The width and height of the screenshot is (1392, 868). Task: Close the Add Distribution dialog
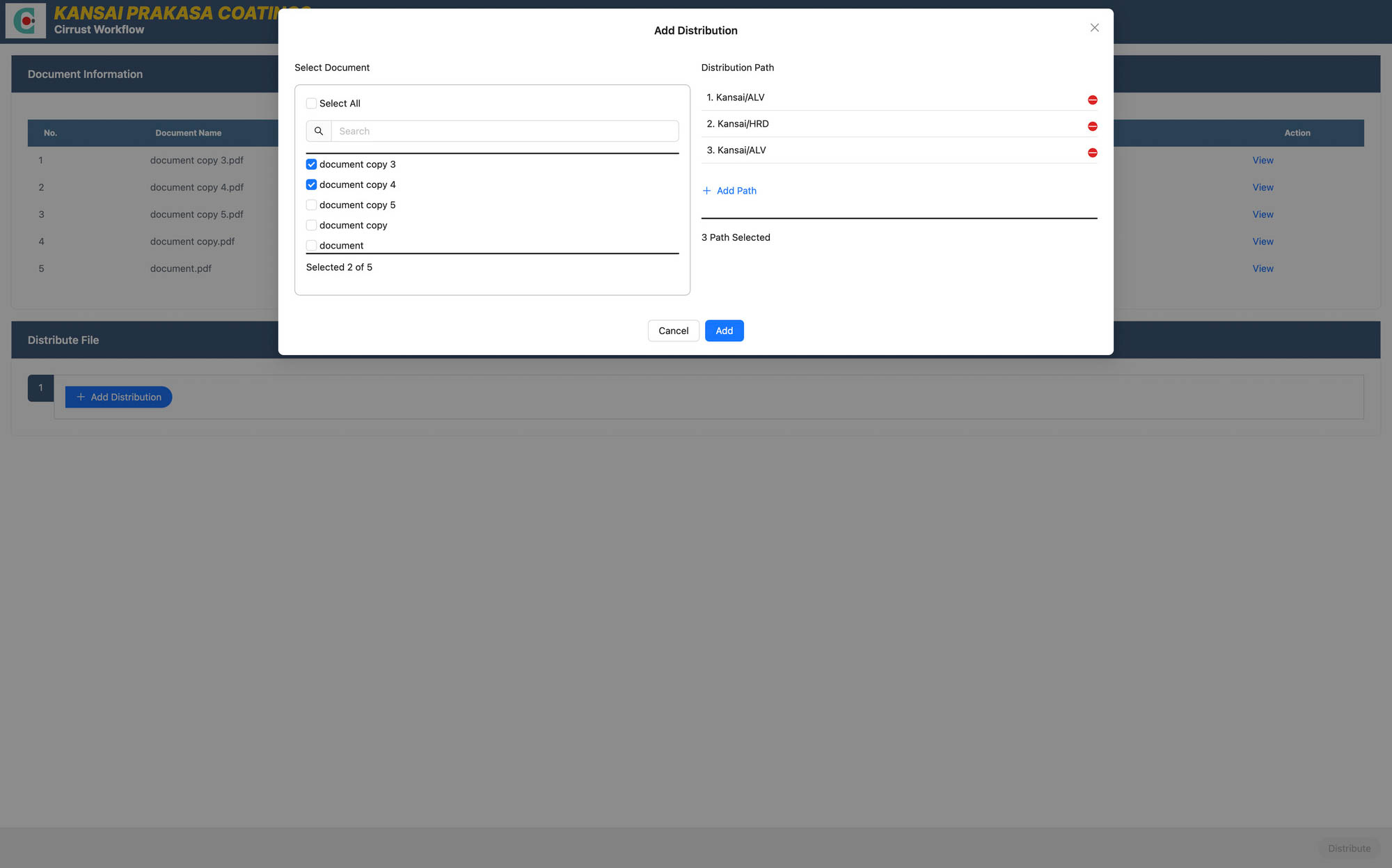[1094, 27]
